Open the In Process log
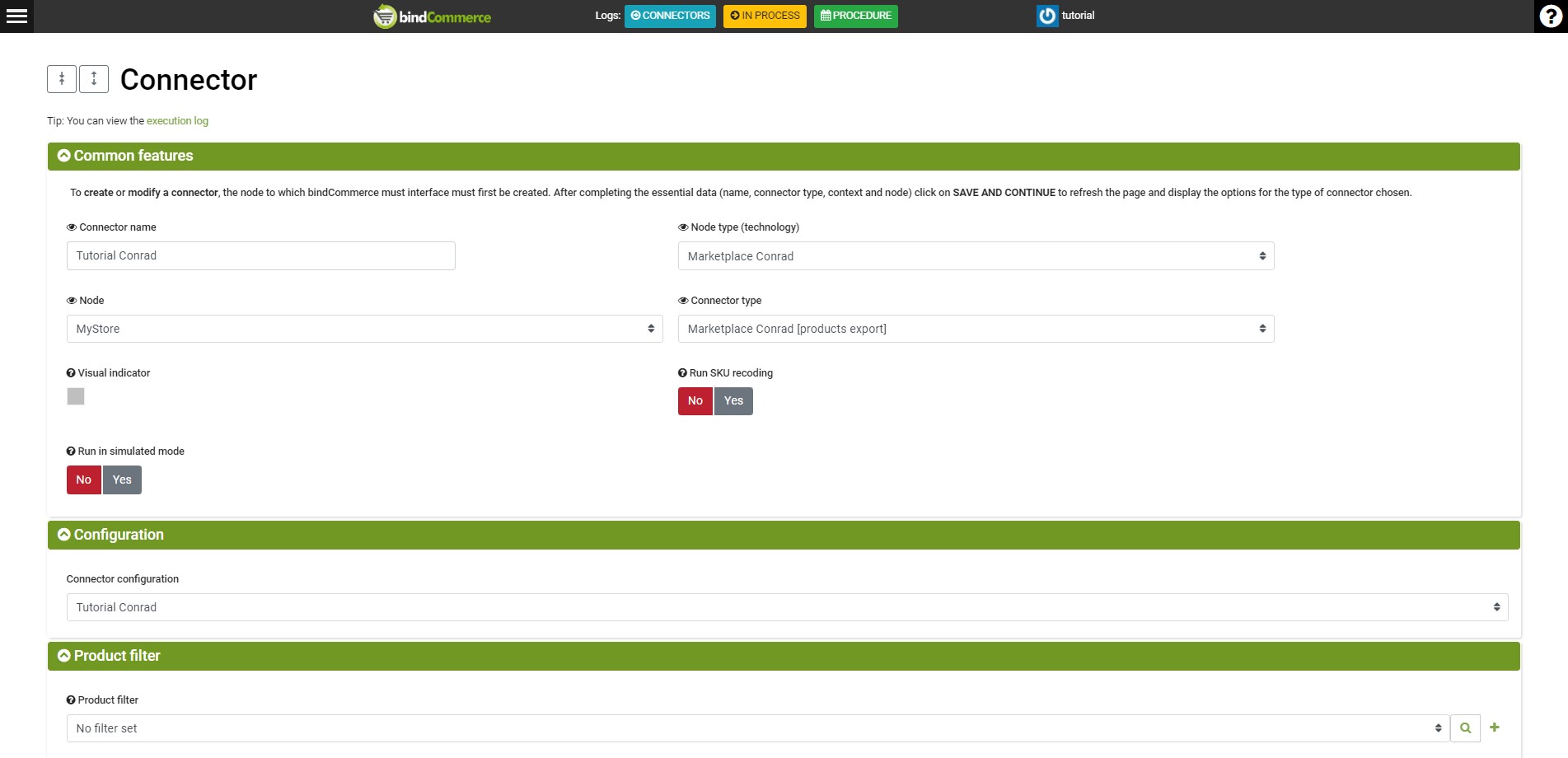 click(x=765, y=16)
